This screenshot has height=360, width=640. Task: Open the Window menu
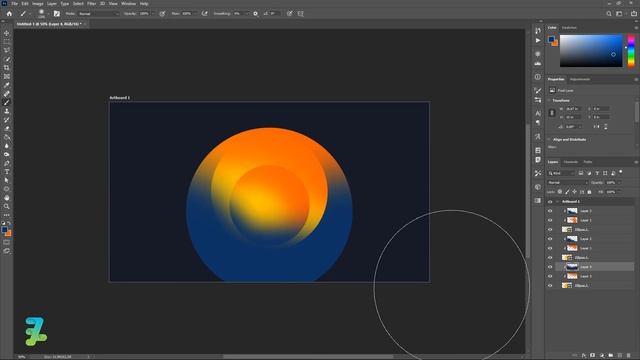coord(129,4)
